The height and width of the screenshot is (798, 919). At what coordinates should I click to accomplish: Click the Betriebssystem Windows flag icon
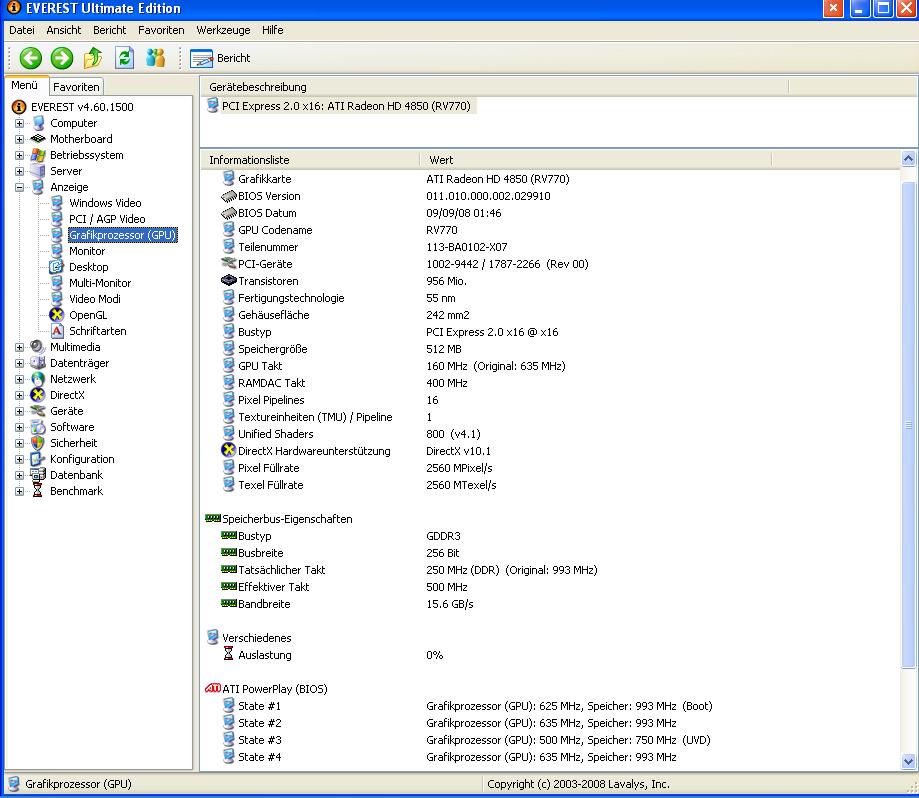pyautogui.click(x=38, y=155)
